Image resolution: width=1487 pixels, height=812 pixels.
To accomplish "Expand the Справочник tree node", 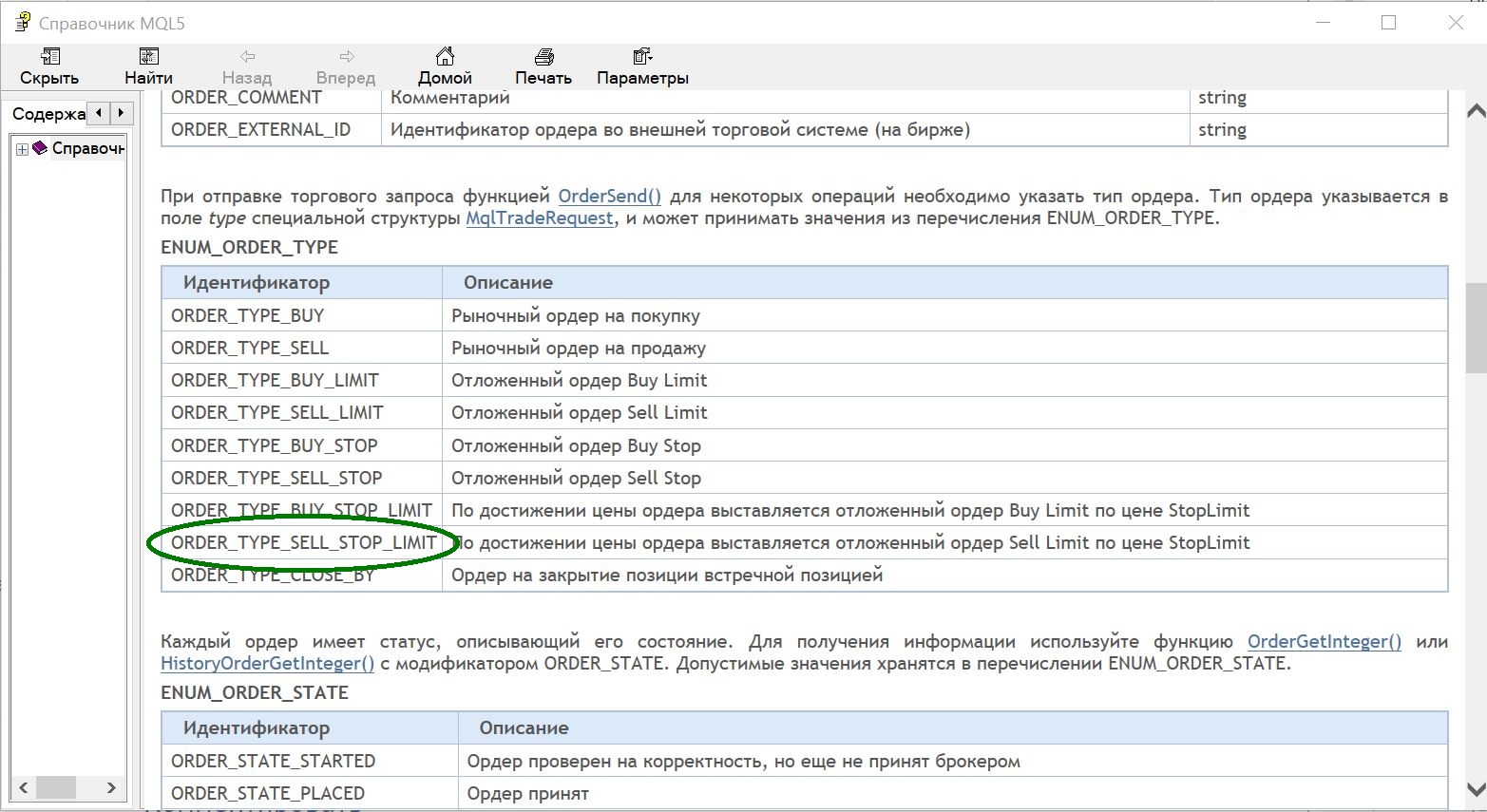I will (x=22, y=149).
